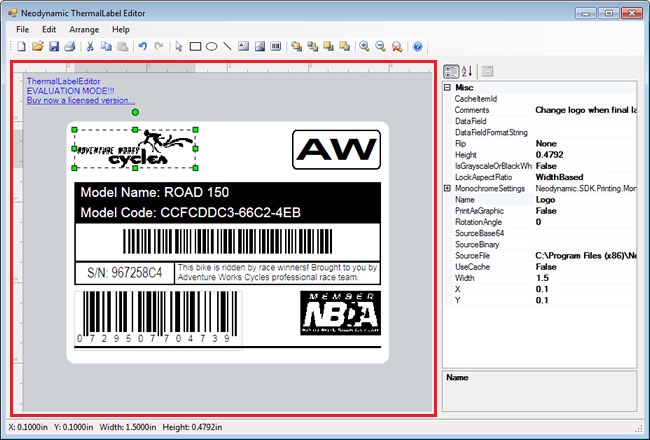Follow the 'Buy now a licensed version' link
This screenshot has height=440, width=650.
[81, 100]
